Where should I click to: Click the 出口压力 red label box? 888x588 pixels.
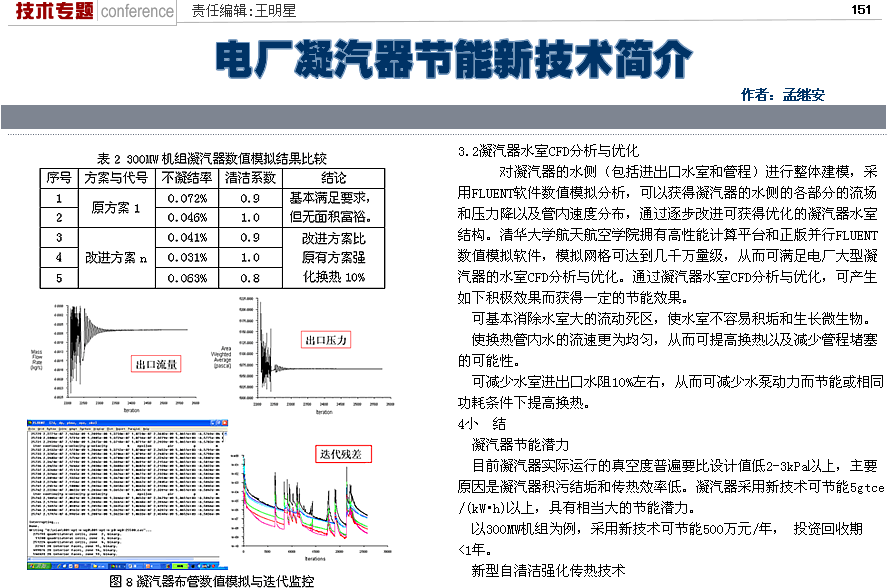[x=325, y=341]
